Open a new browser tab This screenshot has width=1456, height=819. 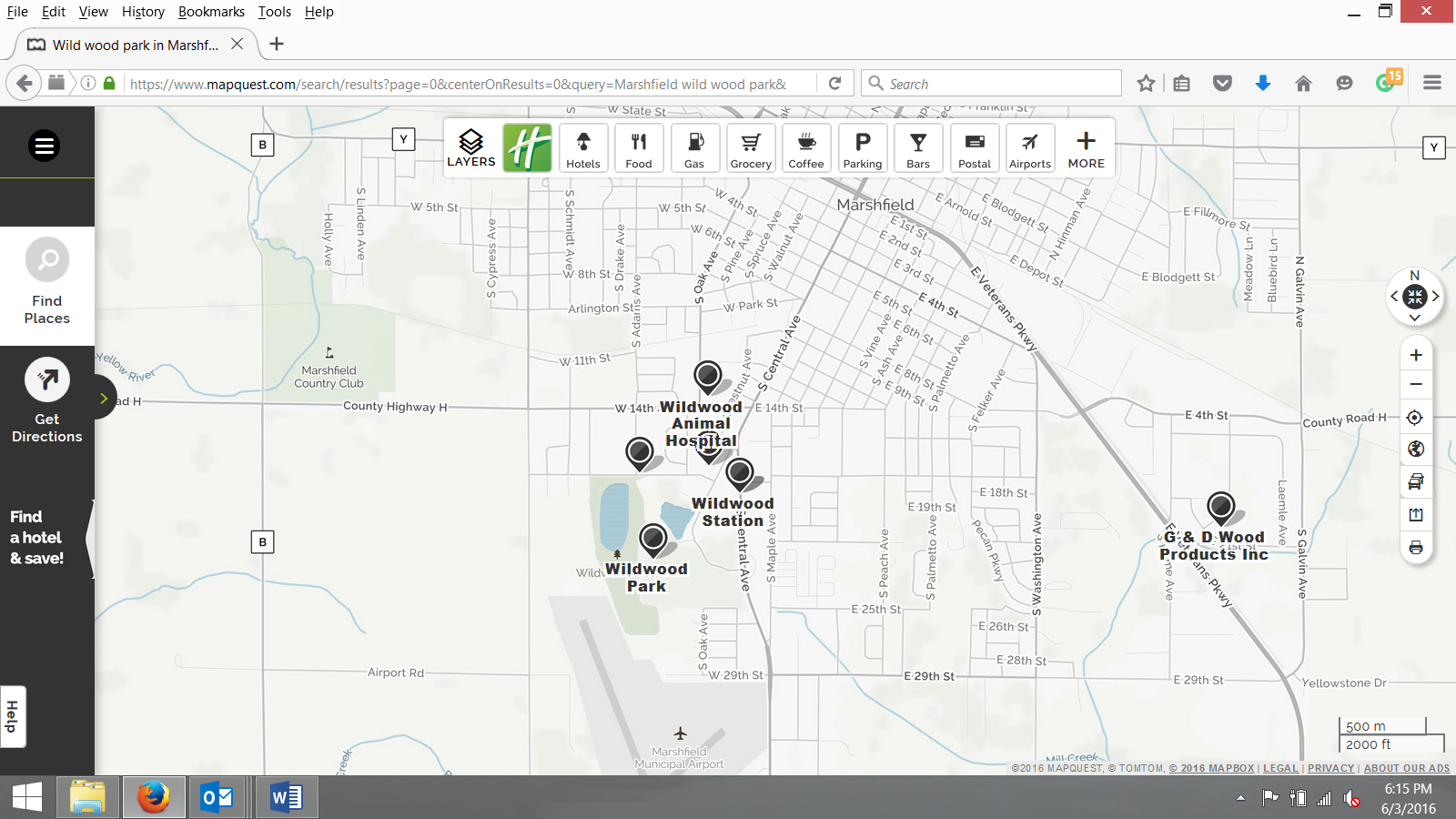click(x=277, y=44)
